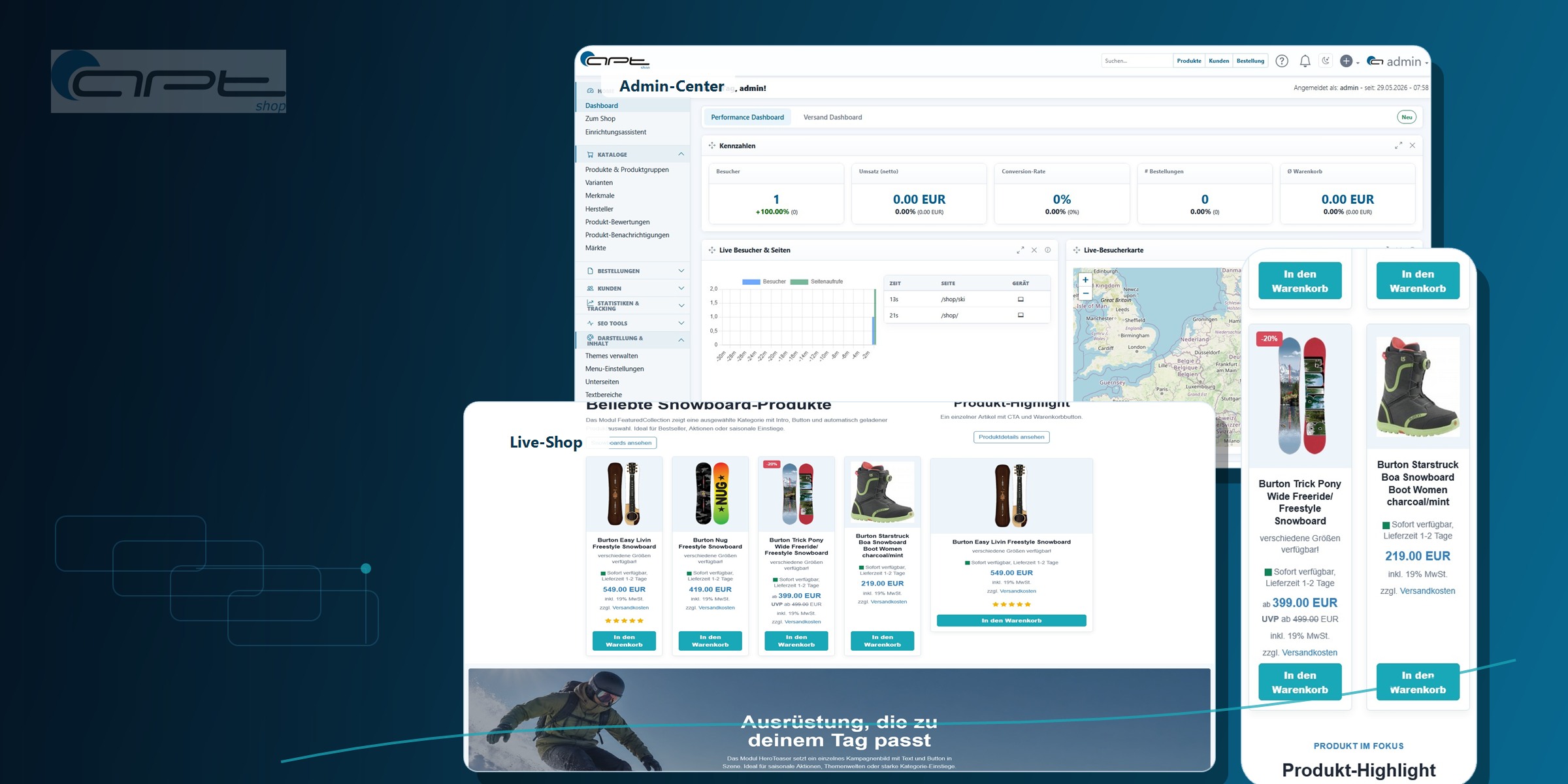
Task: Grab the Kennzahlen widget move handle icon
Action: (712, 146)
